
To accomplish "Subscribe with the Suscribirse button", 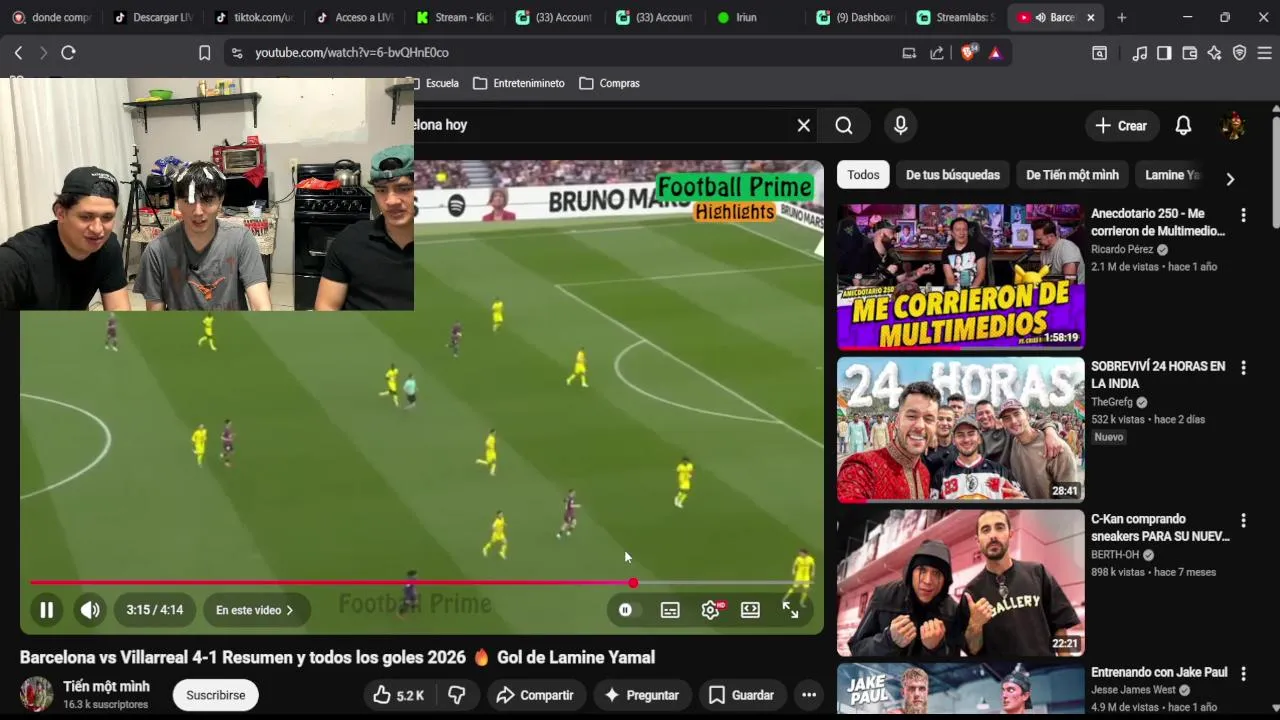I will (215, 695).
